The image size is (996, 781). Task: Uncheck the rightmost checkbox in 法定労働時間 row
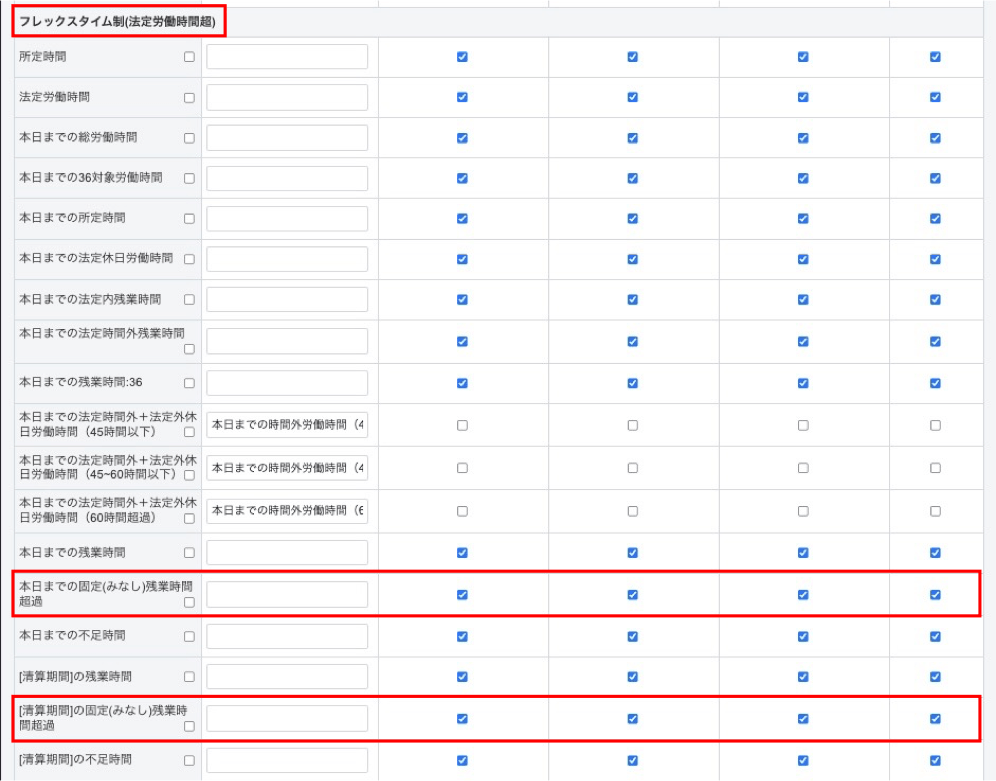(x=935, y=97)
